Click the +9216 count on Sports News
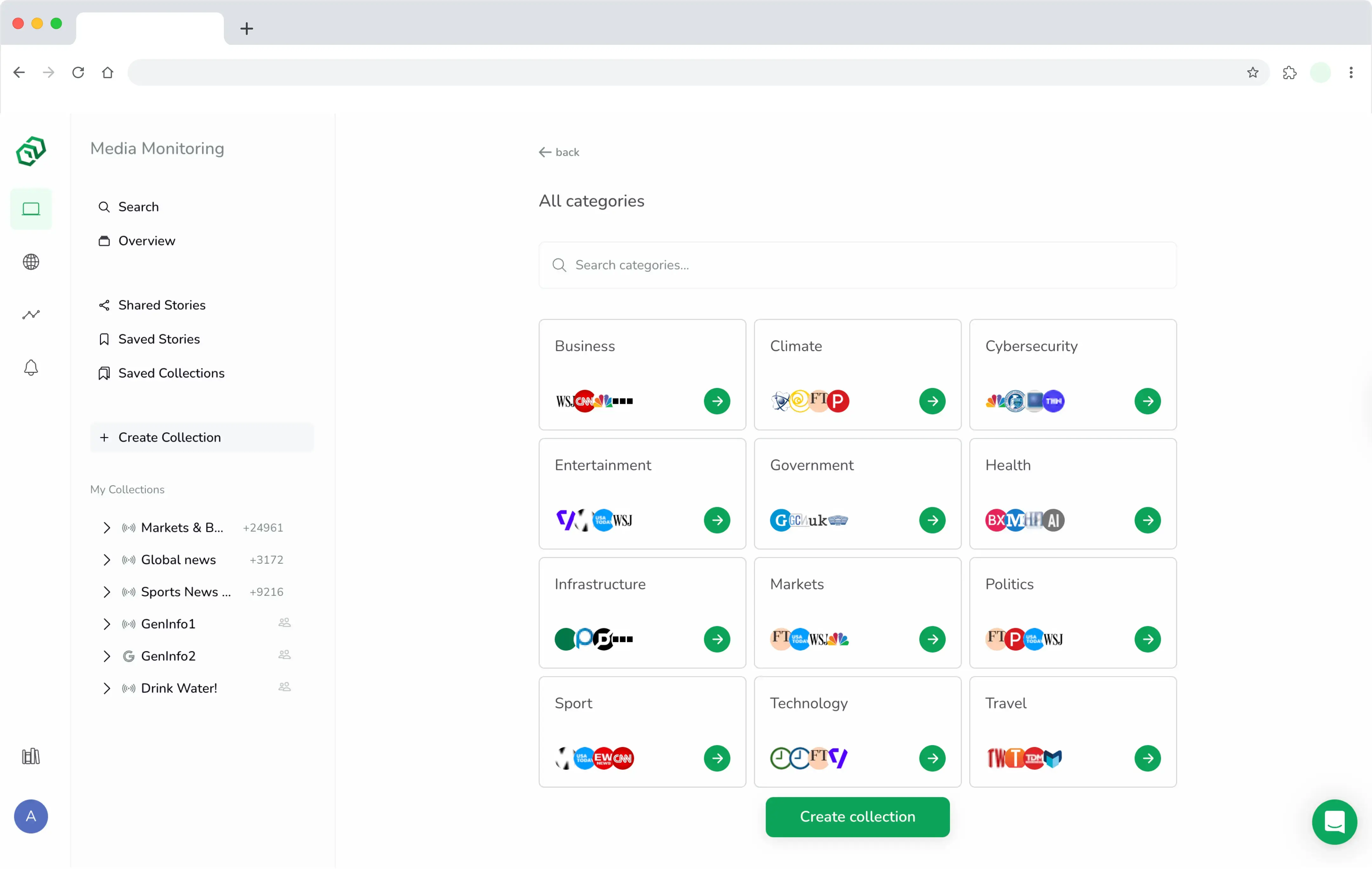Viewport: 1372px width, 877px height. (266, 592)
